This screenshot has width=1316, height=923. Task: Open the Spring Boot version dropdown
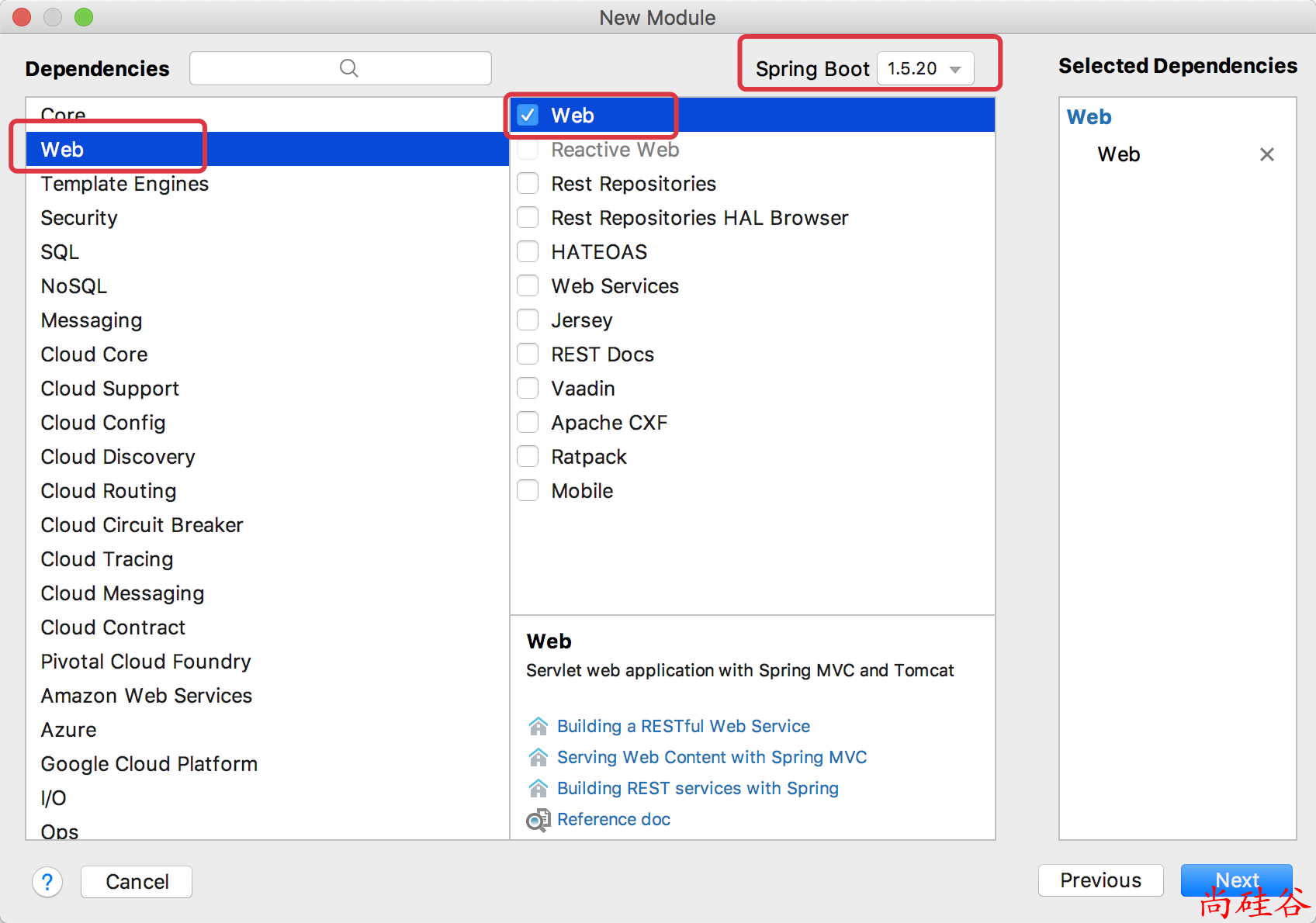(926, 68)
